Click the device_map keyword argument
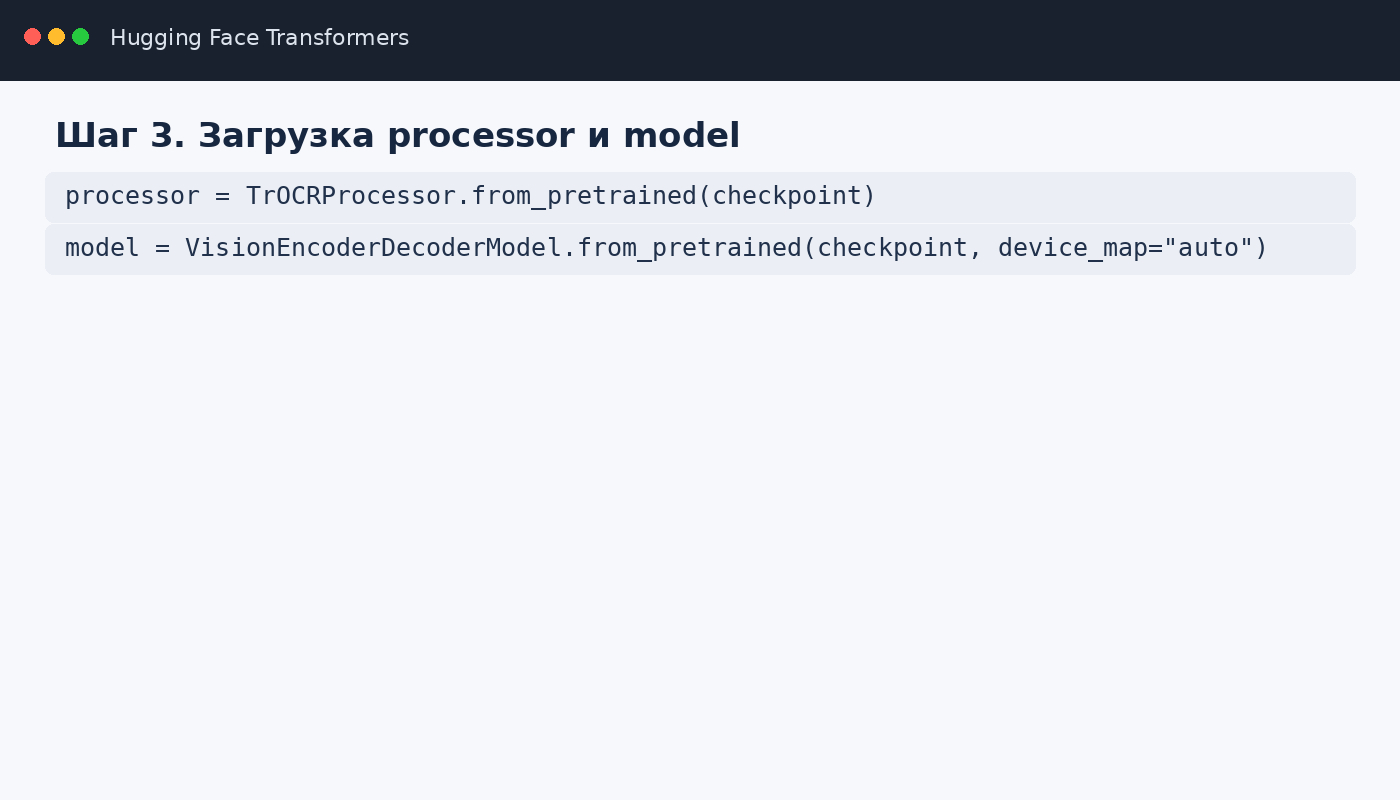Screen dimensions: 1400x800 [x=1072, y=248]
